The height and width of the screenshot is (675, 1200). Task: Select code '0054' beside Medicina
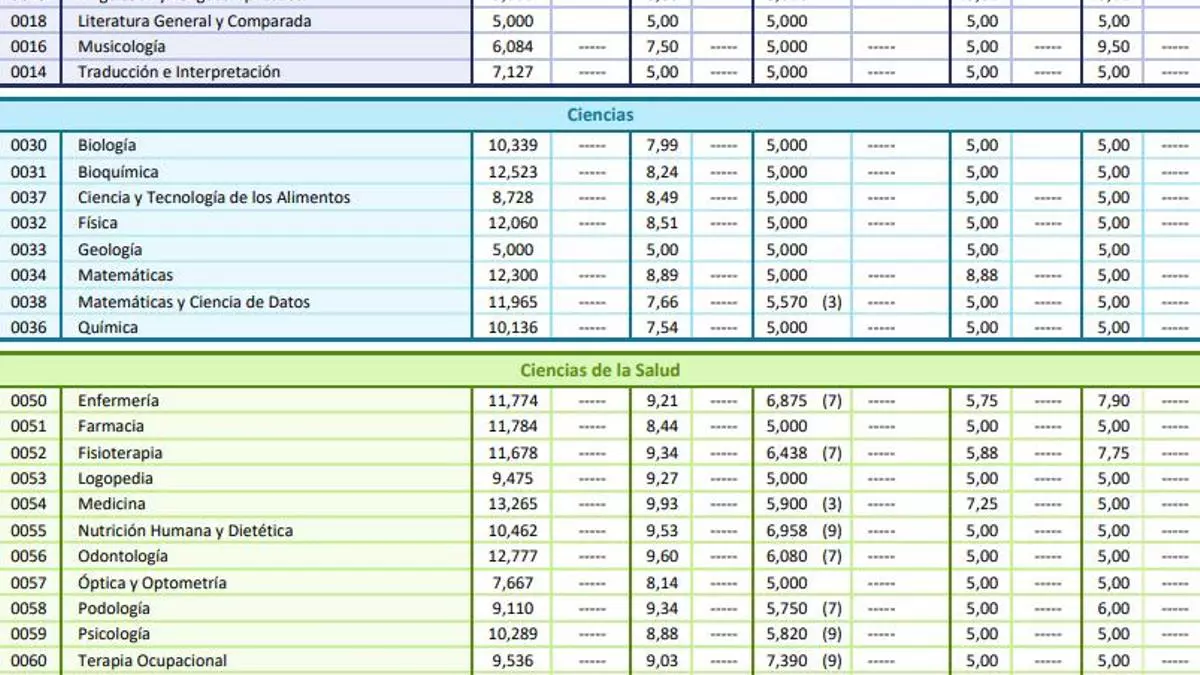(28, 504)
